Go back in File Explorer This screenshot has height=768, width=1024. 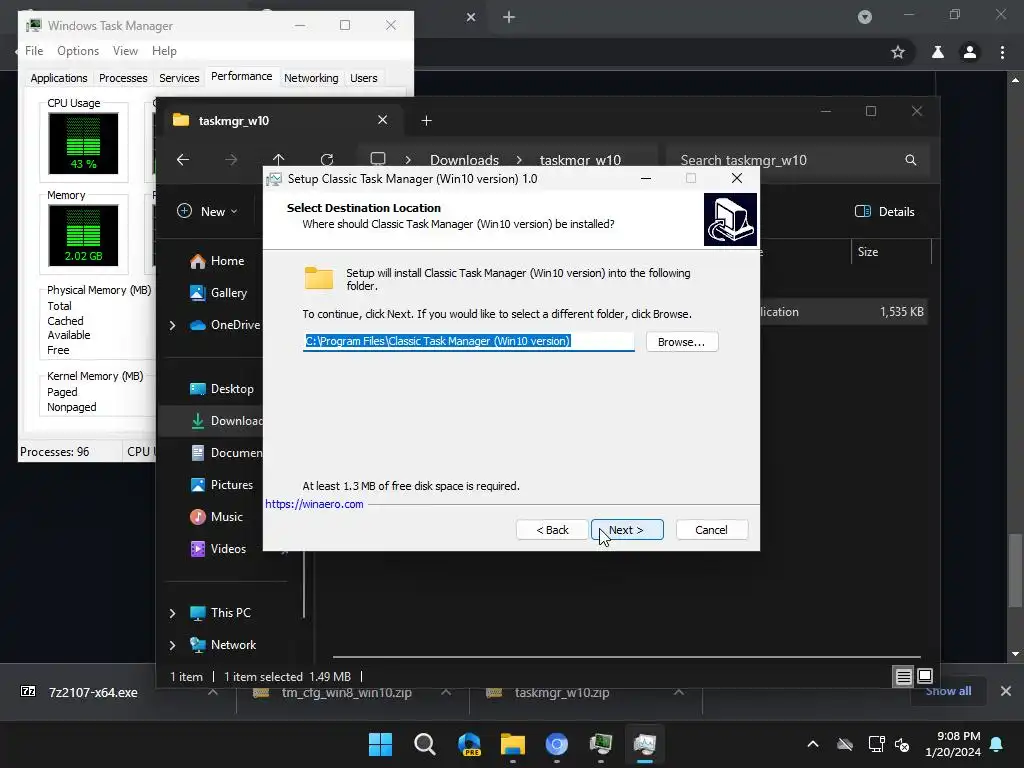[x=183, y=160]
